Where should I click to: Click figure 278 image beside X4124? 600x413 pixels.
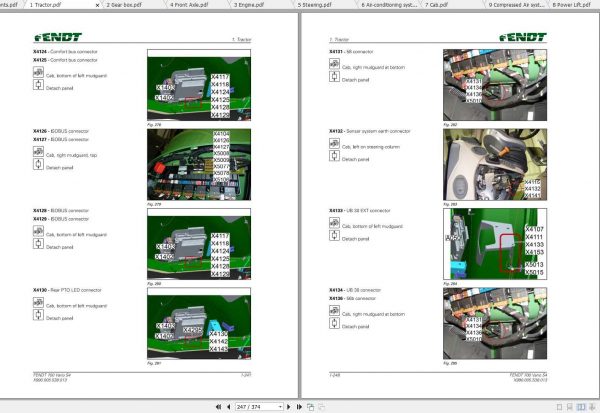point(199,85)
